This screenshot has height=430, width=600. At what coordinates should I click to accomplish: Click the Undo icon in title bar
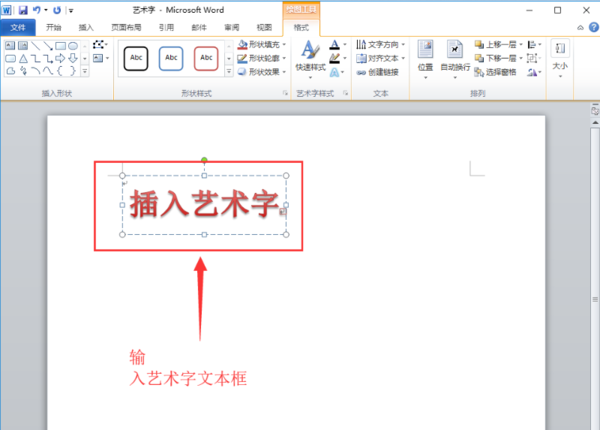[x=37, y=10]
